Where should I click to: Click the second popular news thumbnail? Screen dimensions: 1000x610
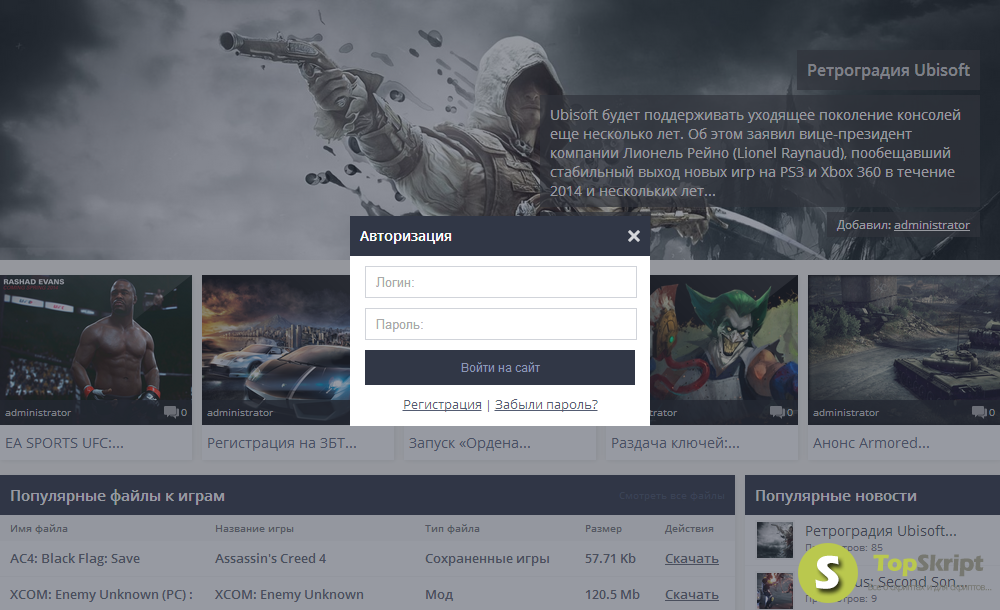775,591
